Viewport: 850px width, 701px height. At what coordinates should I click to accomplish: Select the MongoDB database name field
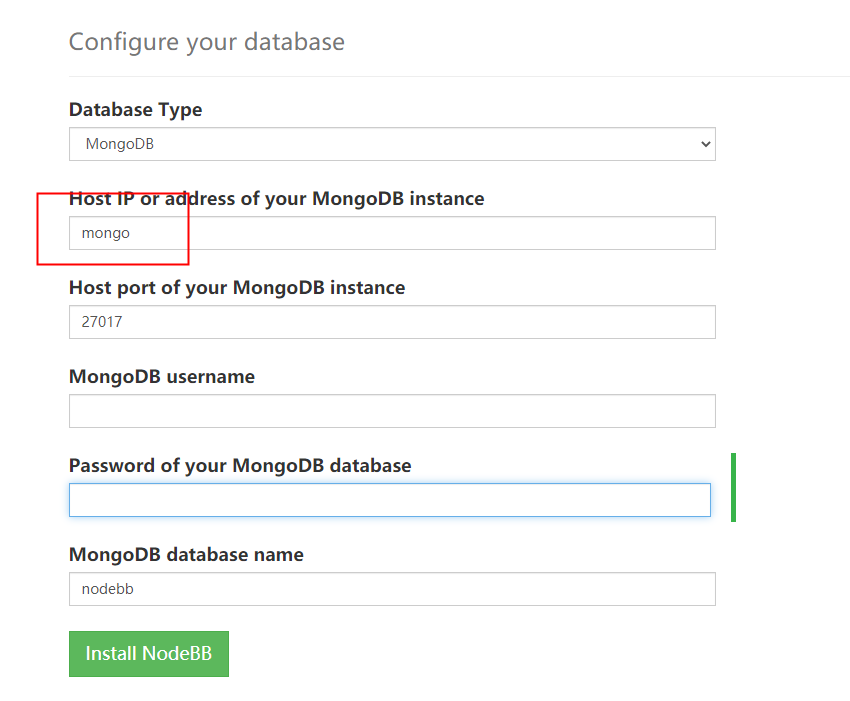point(392,589)
